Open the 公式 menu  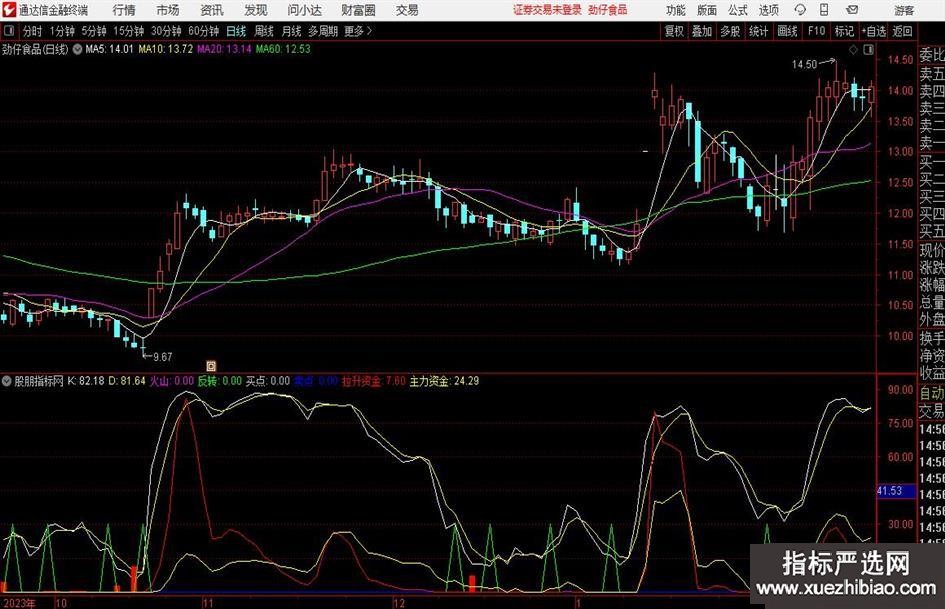738,10
